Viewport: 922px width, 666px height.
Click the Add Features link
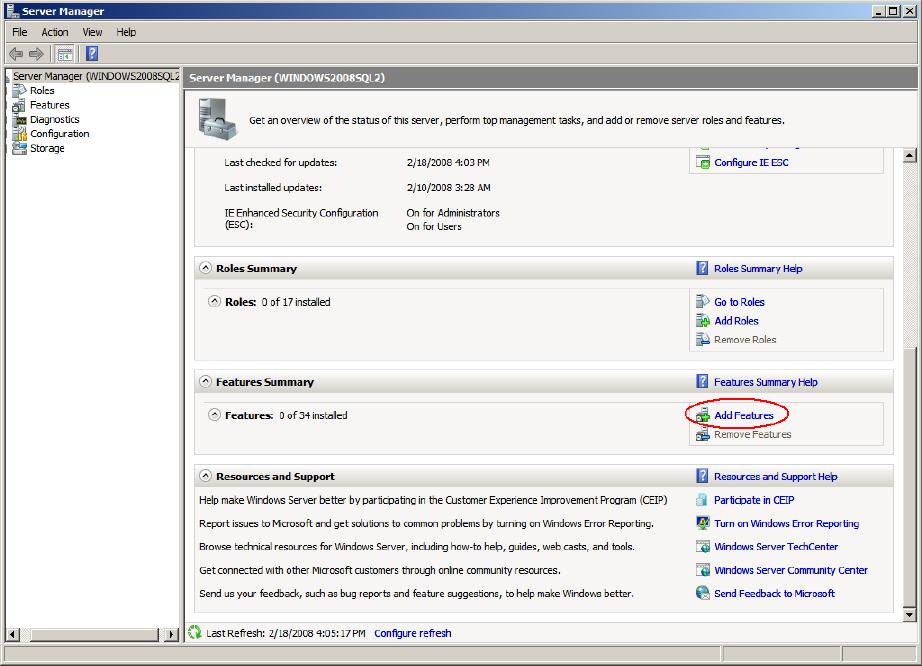(x=744, y=416)
